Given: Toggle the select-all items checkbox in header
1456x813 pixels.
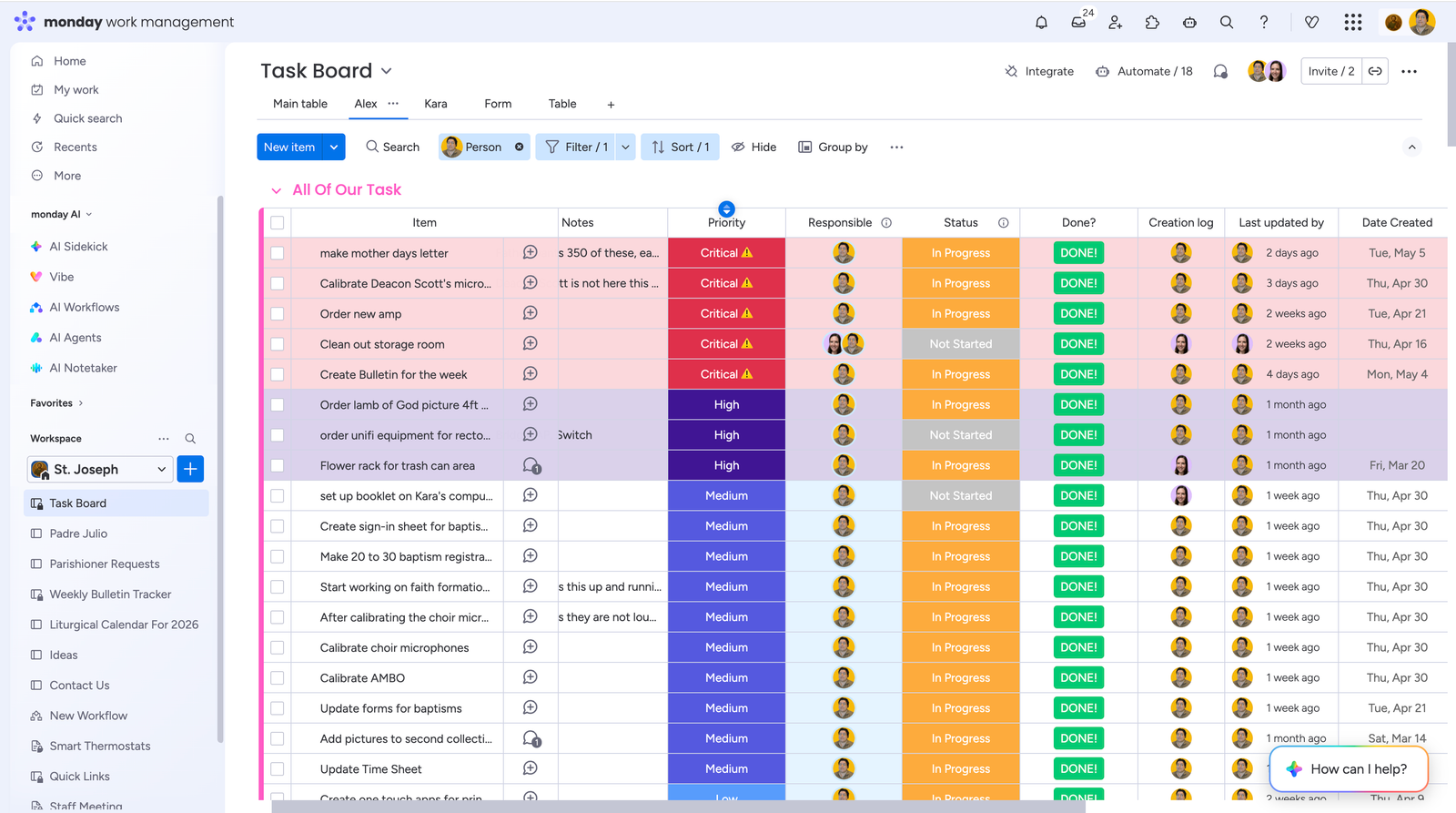Looking at the screenshot, I should tap(278, 222).
